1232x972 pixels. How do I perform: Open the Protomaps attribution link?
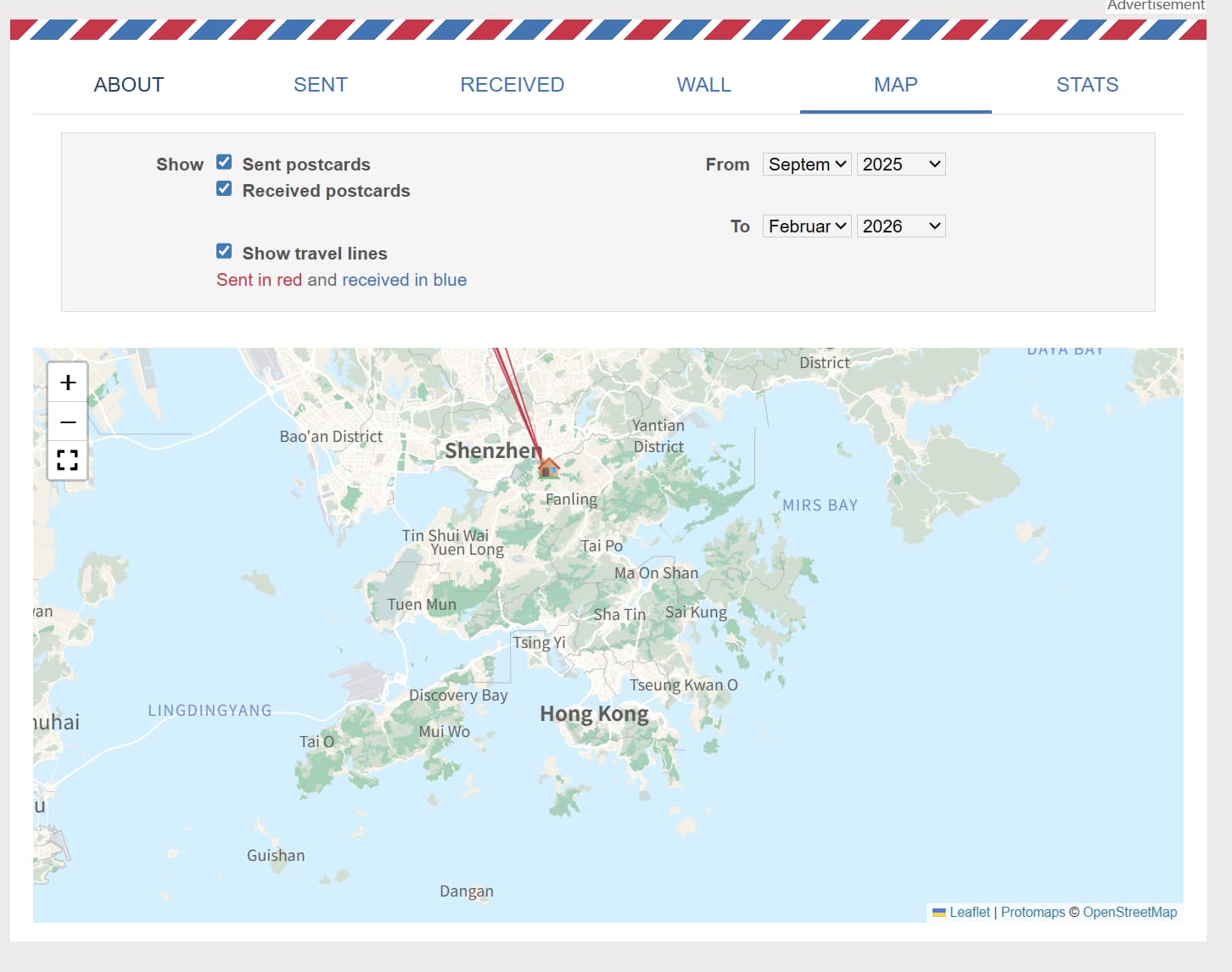click(x=1033, y=912)
